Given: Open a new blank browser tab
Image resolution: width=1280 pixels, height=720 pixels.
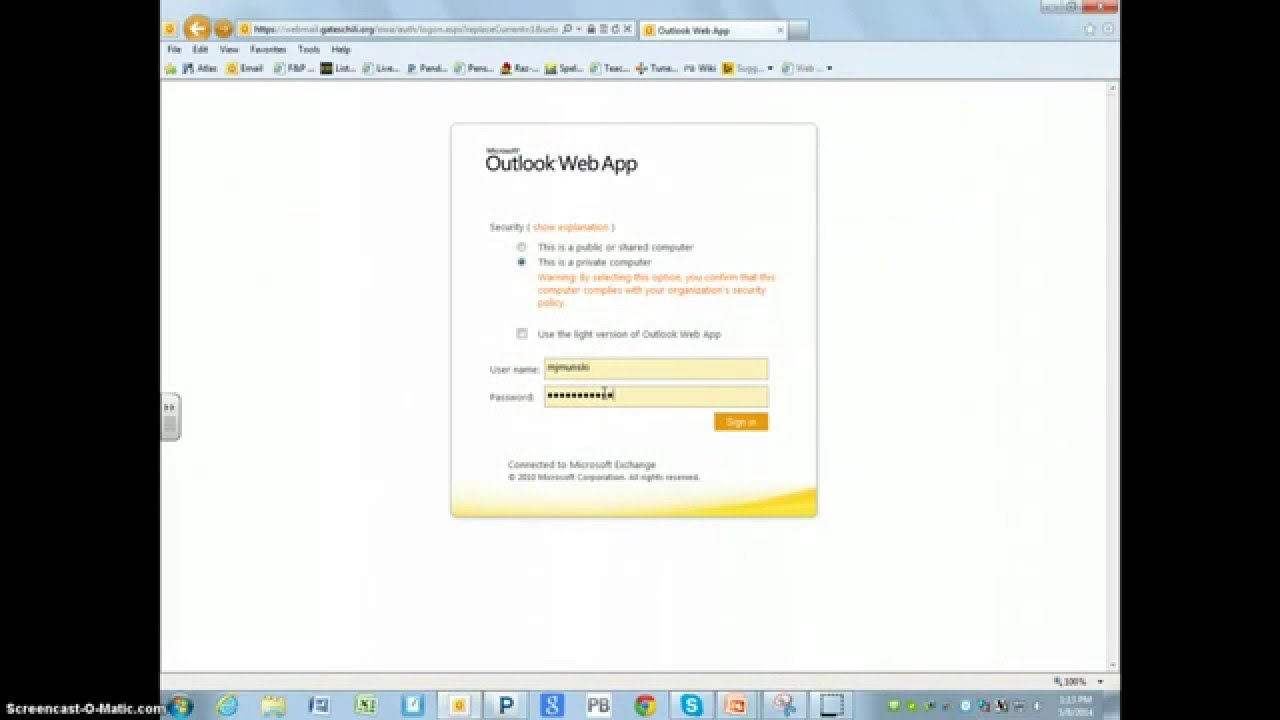Looking at the screenshot, I should tap(798, 30).
